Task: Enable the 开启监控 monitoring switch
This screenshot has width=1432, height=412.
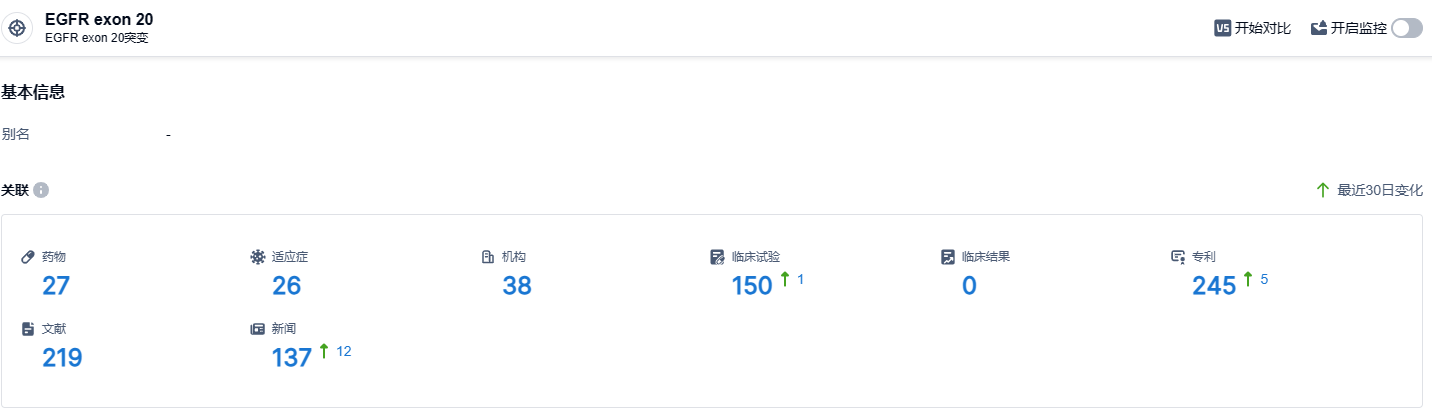Action: [1406, 28]
